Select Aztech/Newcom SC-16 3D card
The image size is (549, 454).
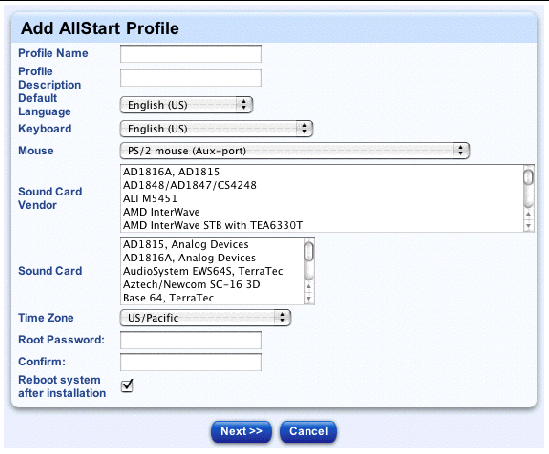pos(212,284)
